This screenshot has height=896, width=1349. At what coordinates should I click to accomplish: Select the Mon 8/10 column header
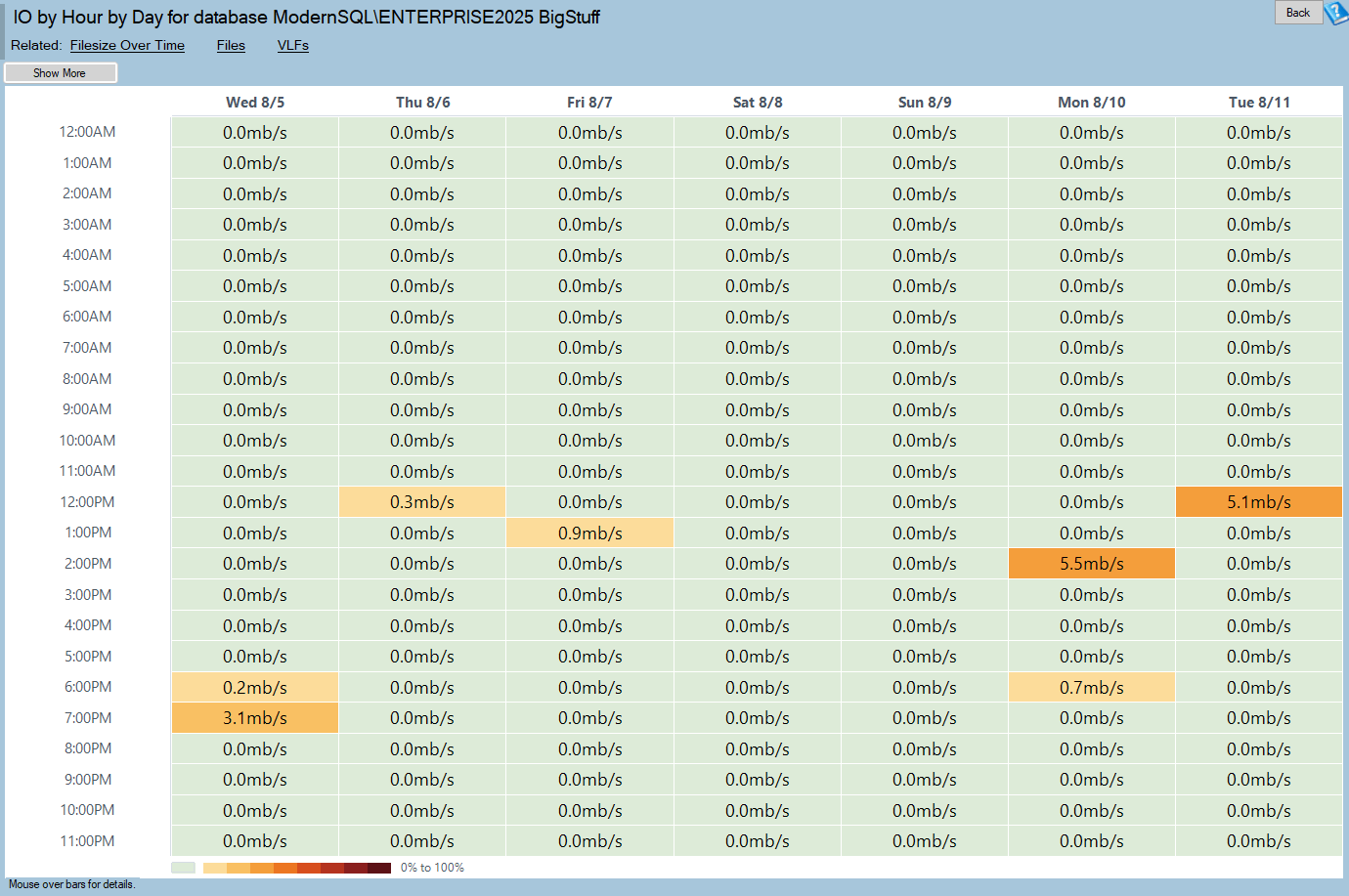click(x=1092, y=102)
